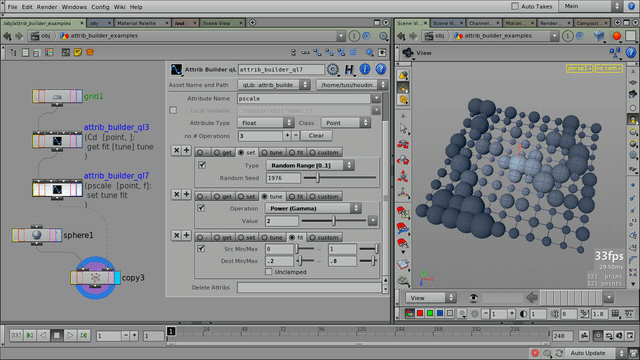Click the View tool icon in viewport
Screen dimensions: 640x360
coord(408,53)
